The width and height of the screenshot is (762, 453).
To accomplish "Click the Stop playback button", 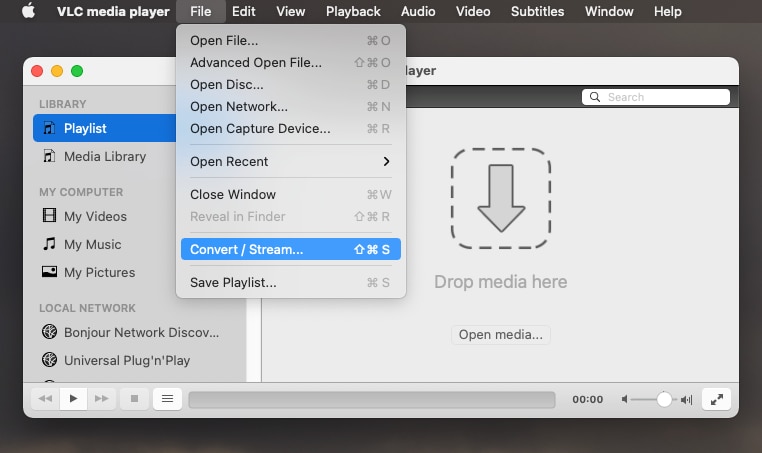I will tap(135, 399).
